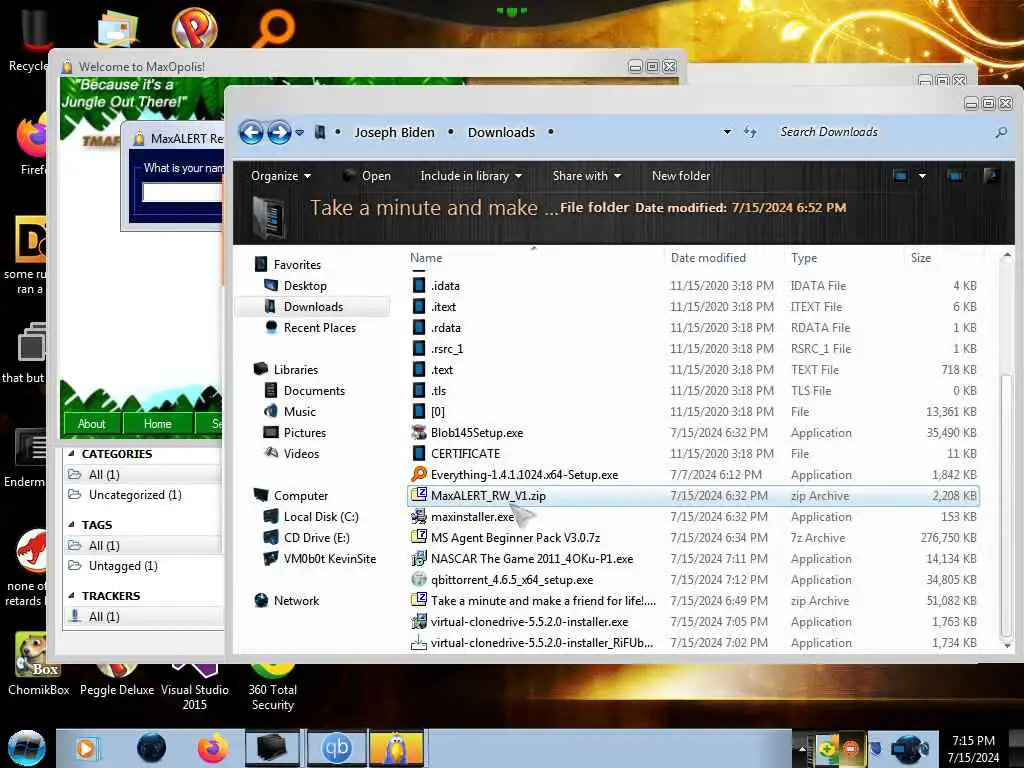This screenshot has height=768, width=1024.
Task: Select virtual-clonedrive-5.5.2.0-installer.exe icon
Action: click(x=419, y=621)
